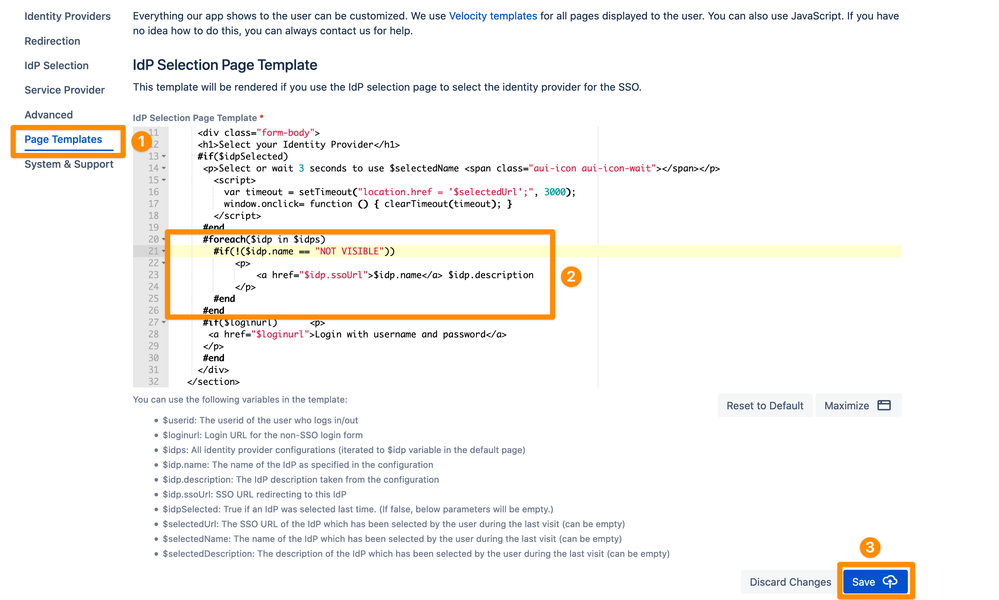Click line number 25 in the gutter

coord(154,299)
